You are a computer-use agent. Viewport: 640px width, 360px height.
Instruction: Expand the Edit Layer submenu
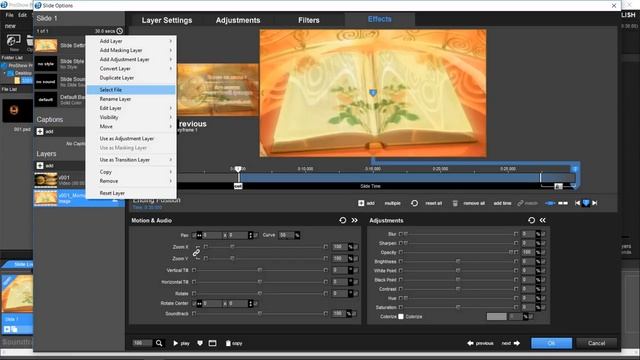point(131,108)
